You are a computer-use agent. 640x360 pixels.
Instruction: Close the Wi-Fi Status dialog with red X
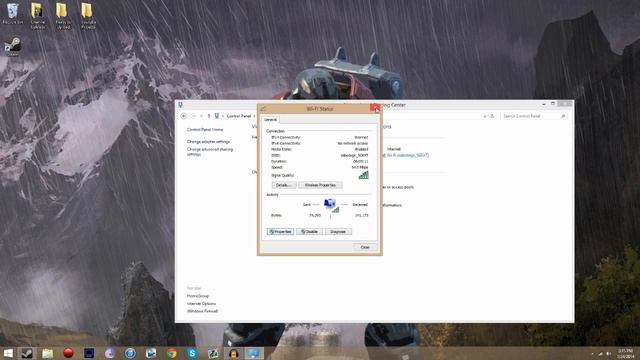tap(375, 108)
